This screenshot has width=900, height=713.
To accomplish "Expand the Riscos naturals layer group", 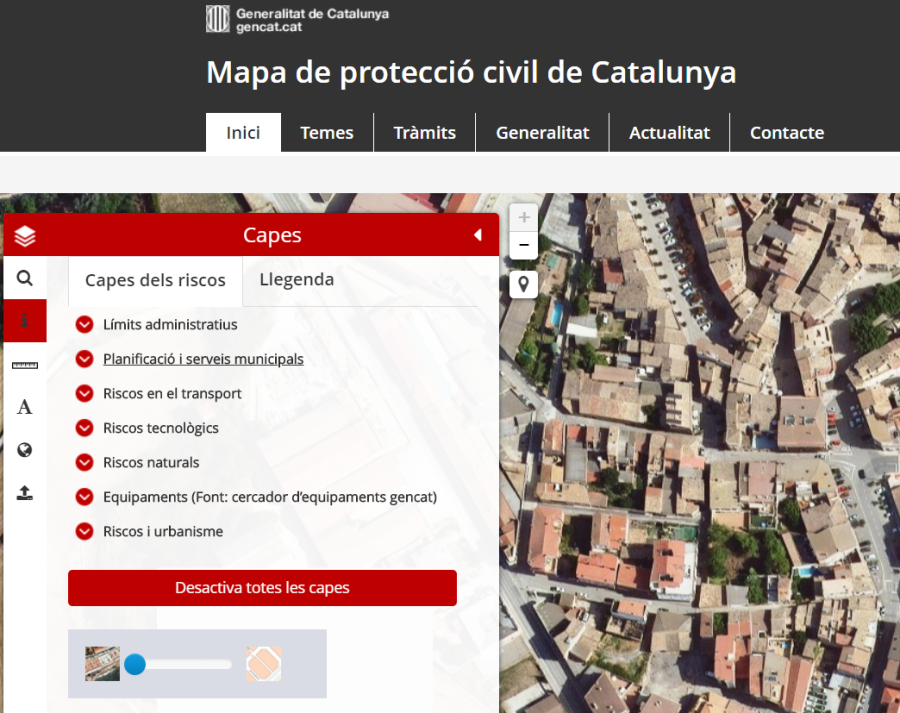I will 85,463.
